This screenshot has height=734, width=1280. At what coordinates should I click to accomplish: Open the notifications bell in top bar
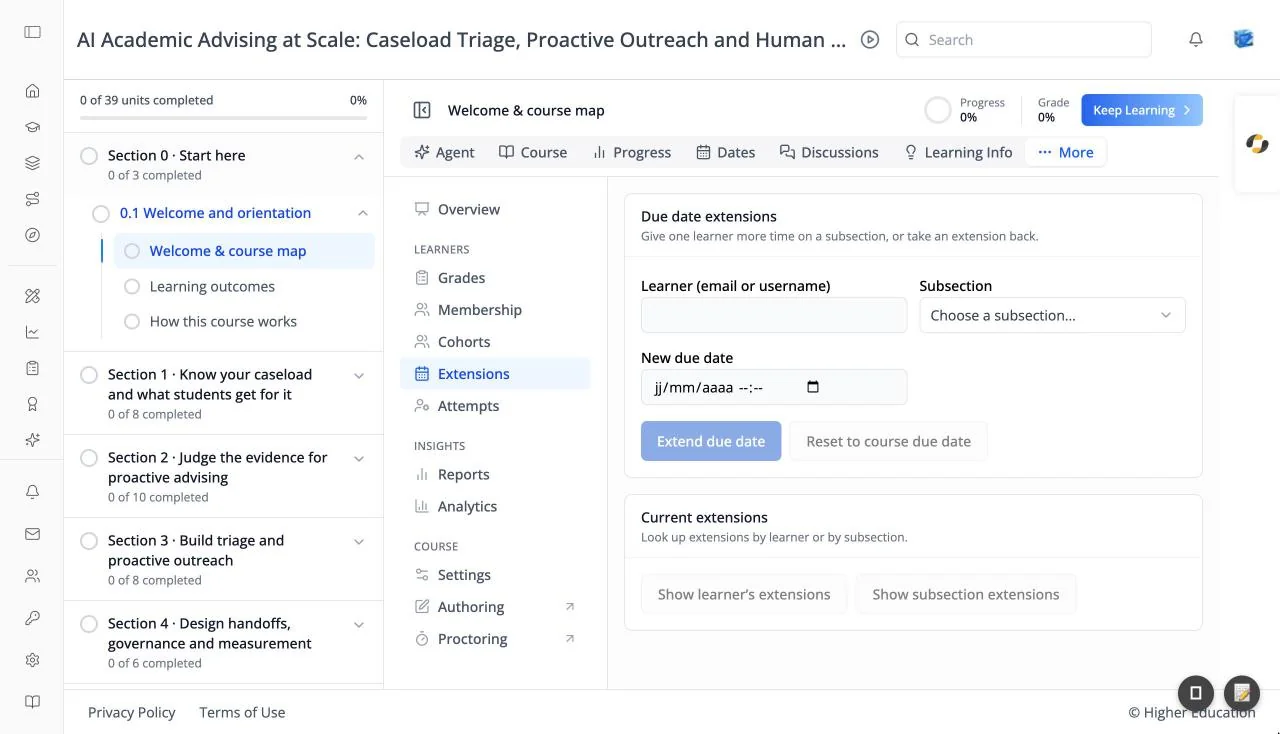1195,40
